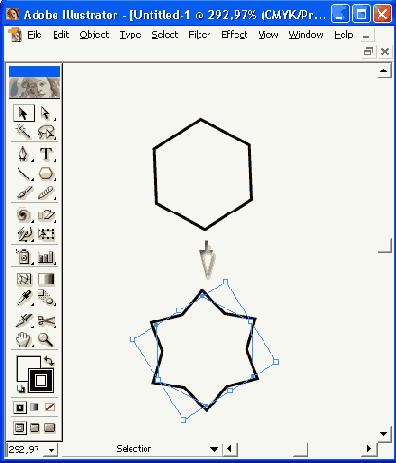Choose the Twist spiral tool
The image size is (396, 463).
pyautogui.click(x=23, y=215)
